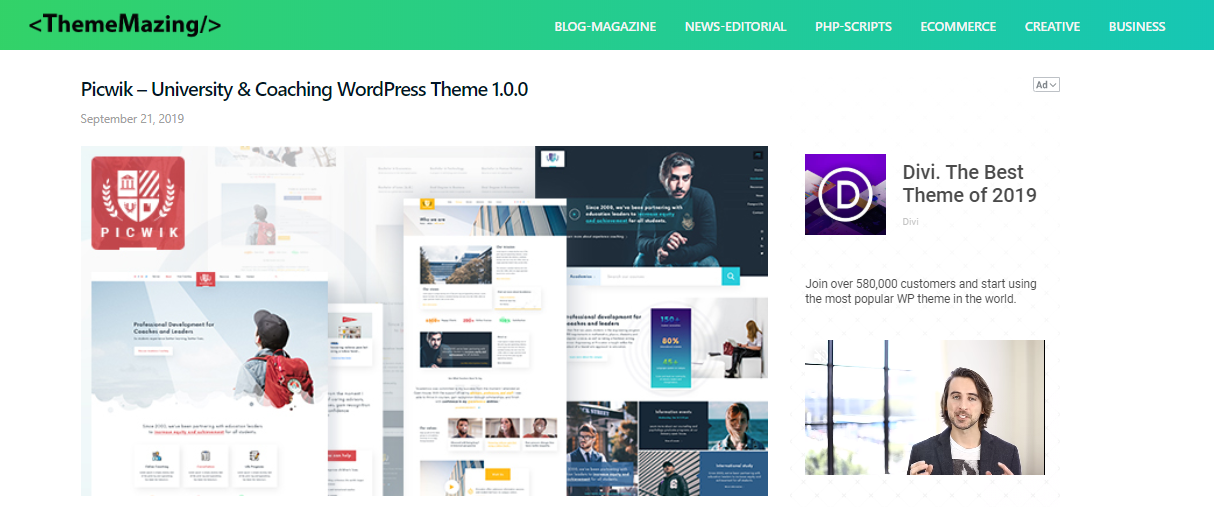
Task: Click the Picwik University theme post title
Action: point(304,89)
